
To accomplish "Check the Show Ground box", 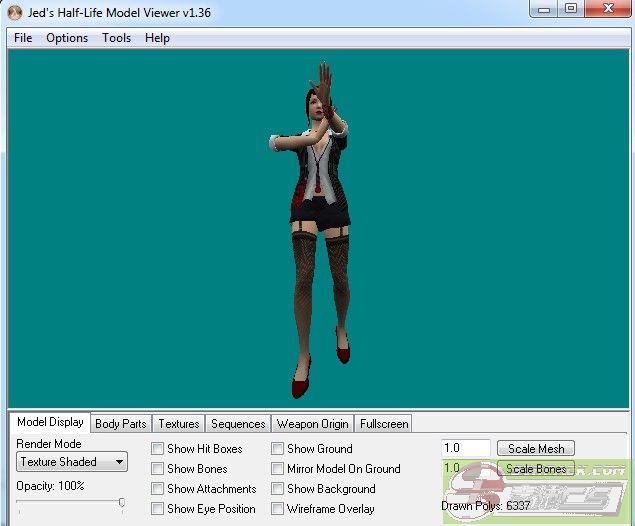I will point(278,449).
